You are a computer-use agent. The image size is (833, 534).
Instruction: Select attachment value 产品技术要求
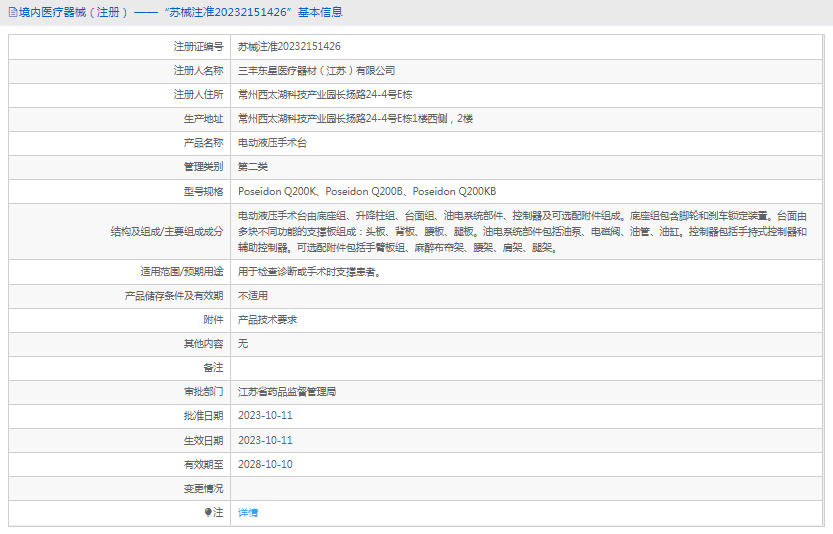click(x=267, y=320)
